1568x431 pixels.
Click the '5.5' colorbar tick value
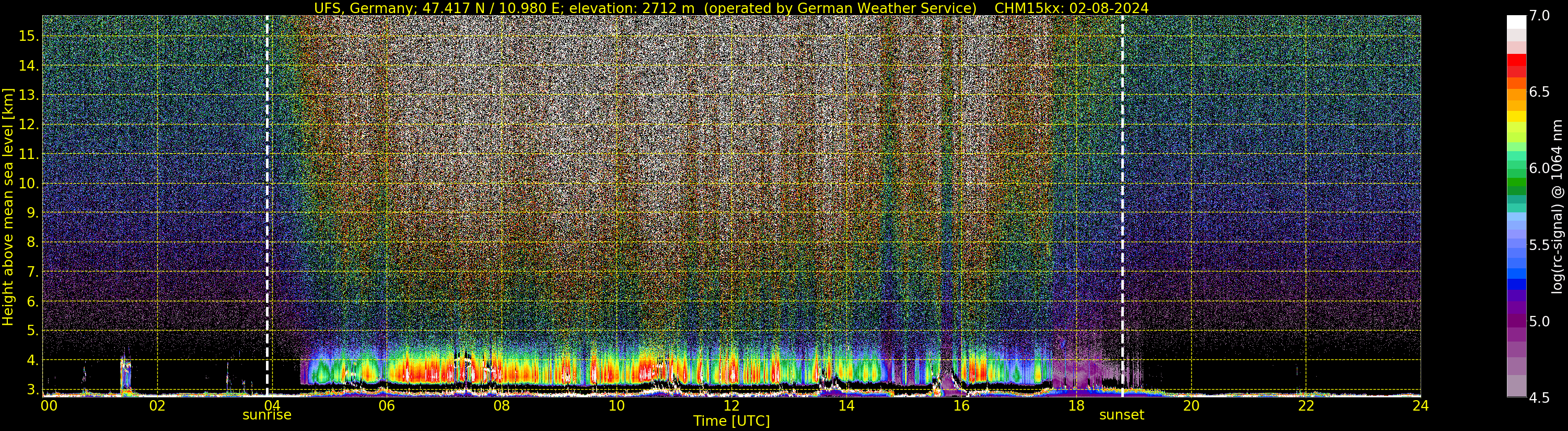[x=1540, y=245]
